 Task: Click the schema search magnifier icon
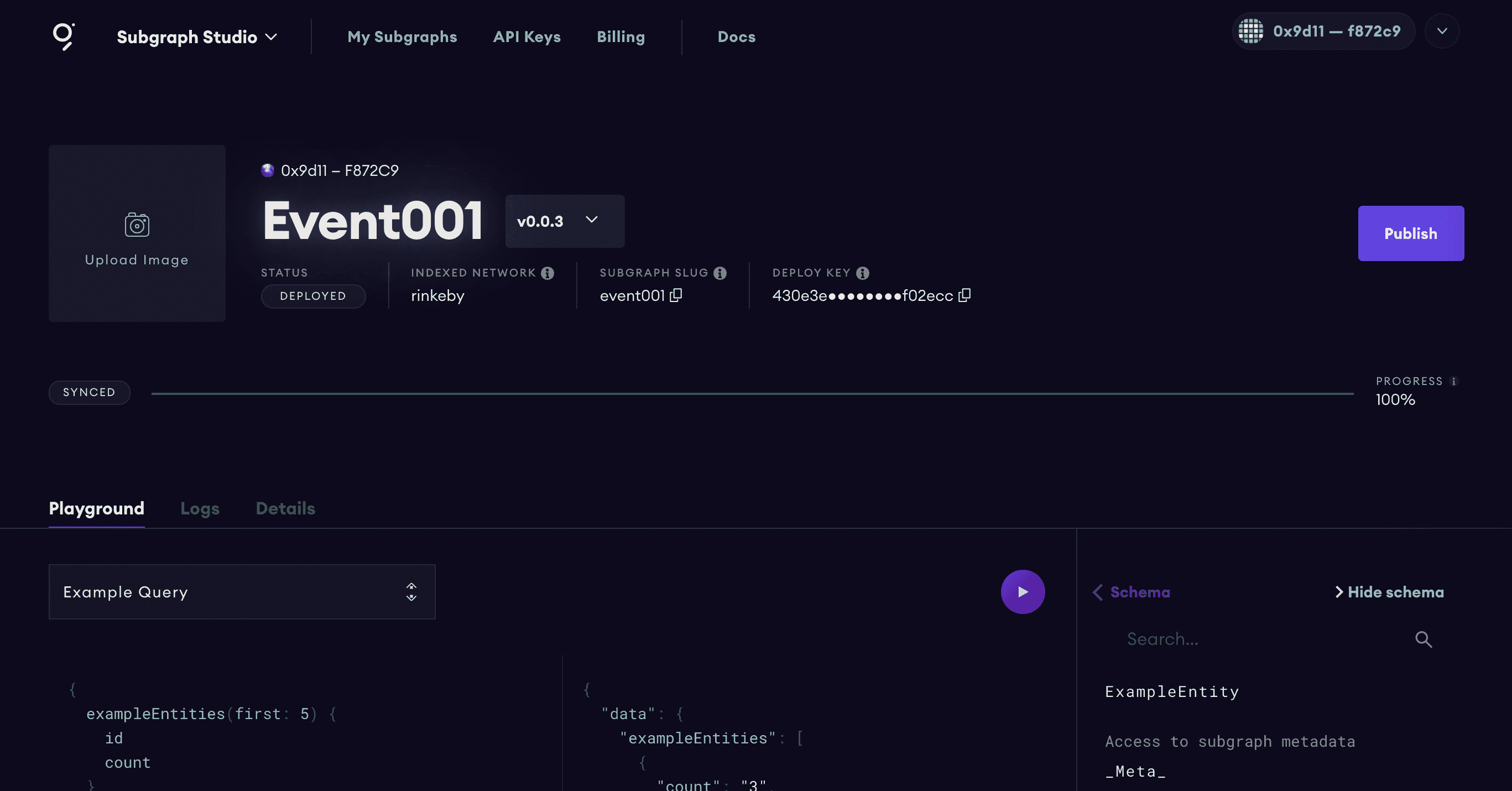tap(1424, 639)
